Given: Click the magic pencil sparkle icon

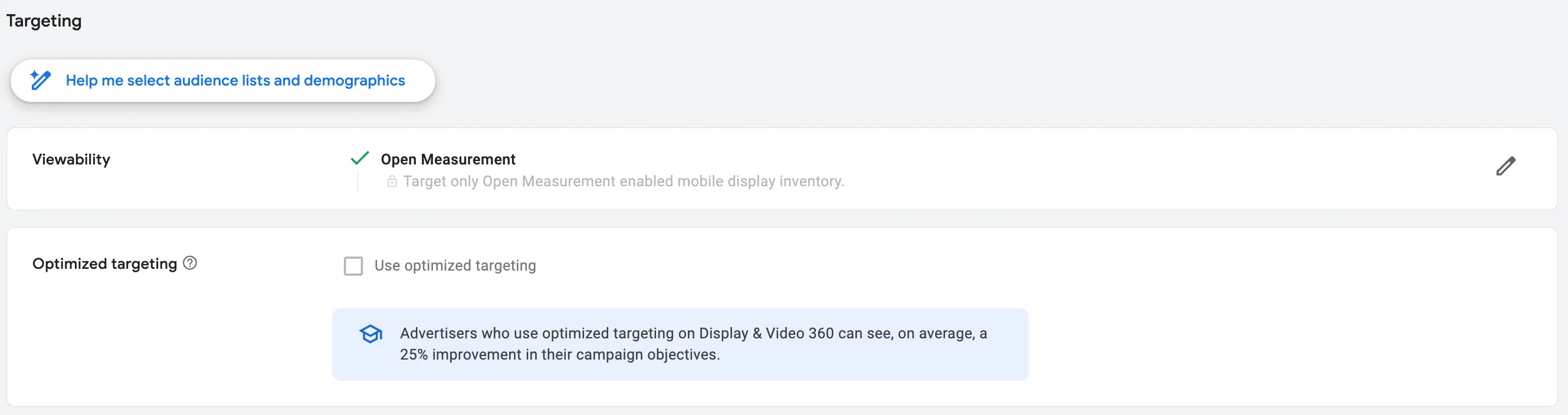Looking at the screenshot, I should click(40, 80).
